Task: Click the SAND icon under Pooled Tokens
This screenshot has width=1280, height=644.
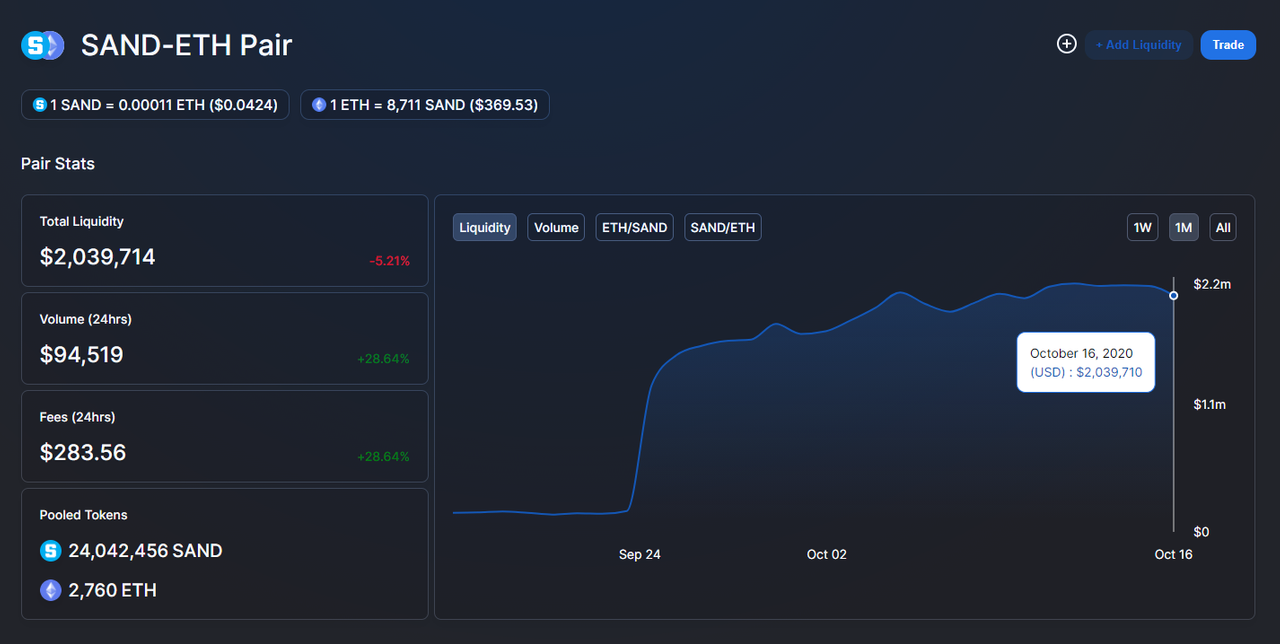Action: (x=50, y=550)
